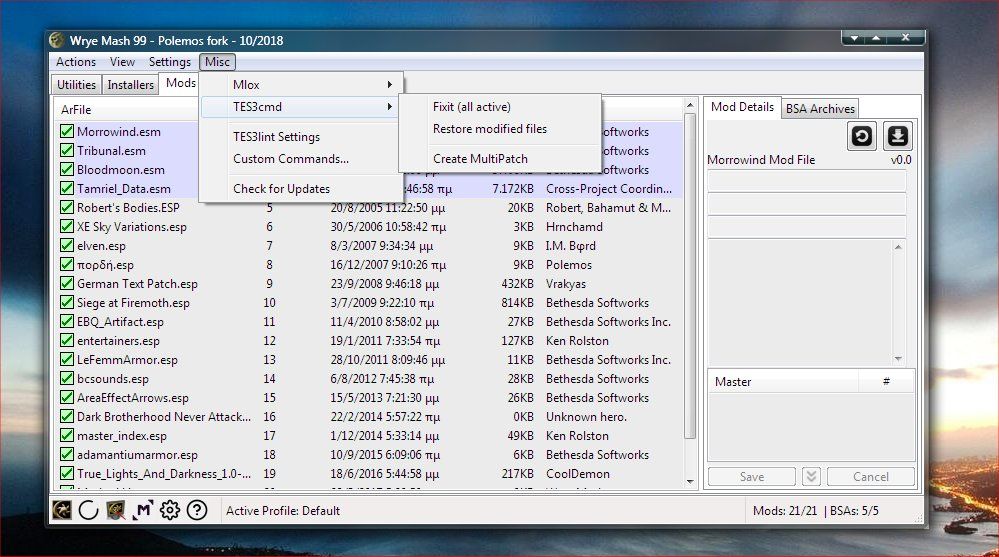Select bcsounds.esp row

368,379
